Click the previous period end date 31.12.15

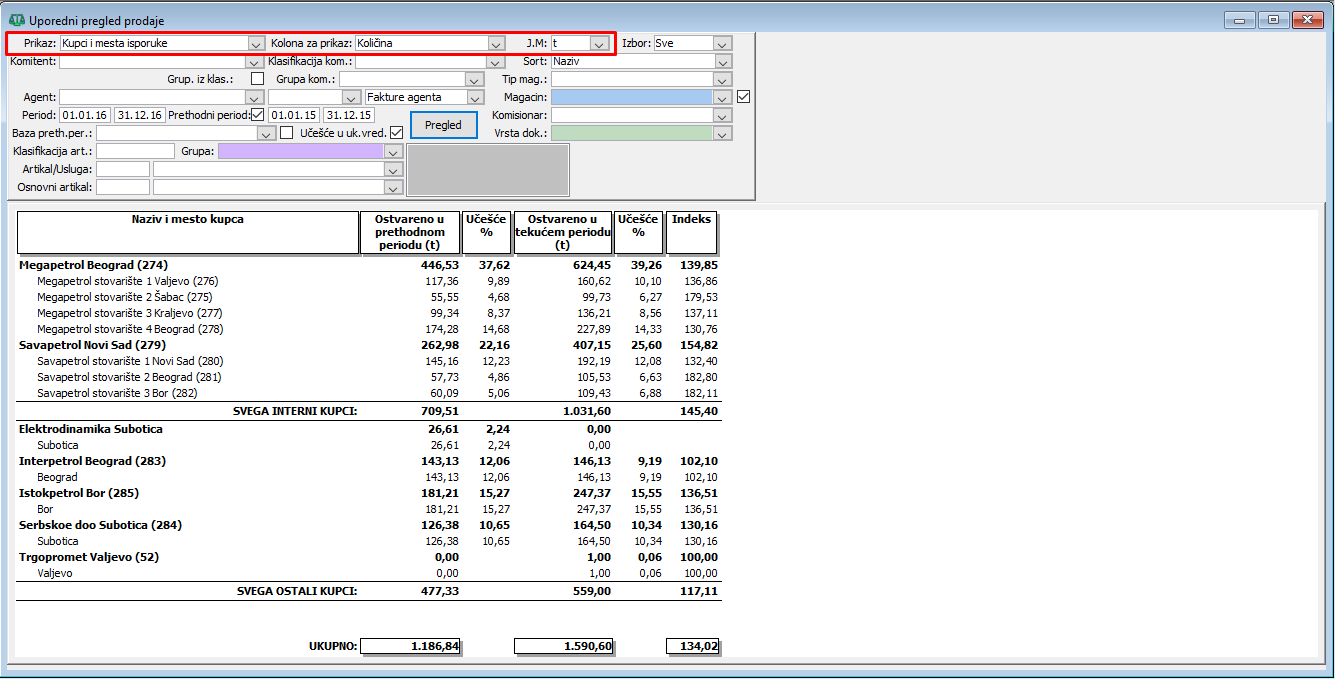[x=348, y=115]
